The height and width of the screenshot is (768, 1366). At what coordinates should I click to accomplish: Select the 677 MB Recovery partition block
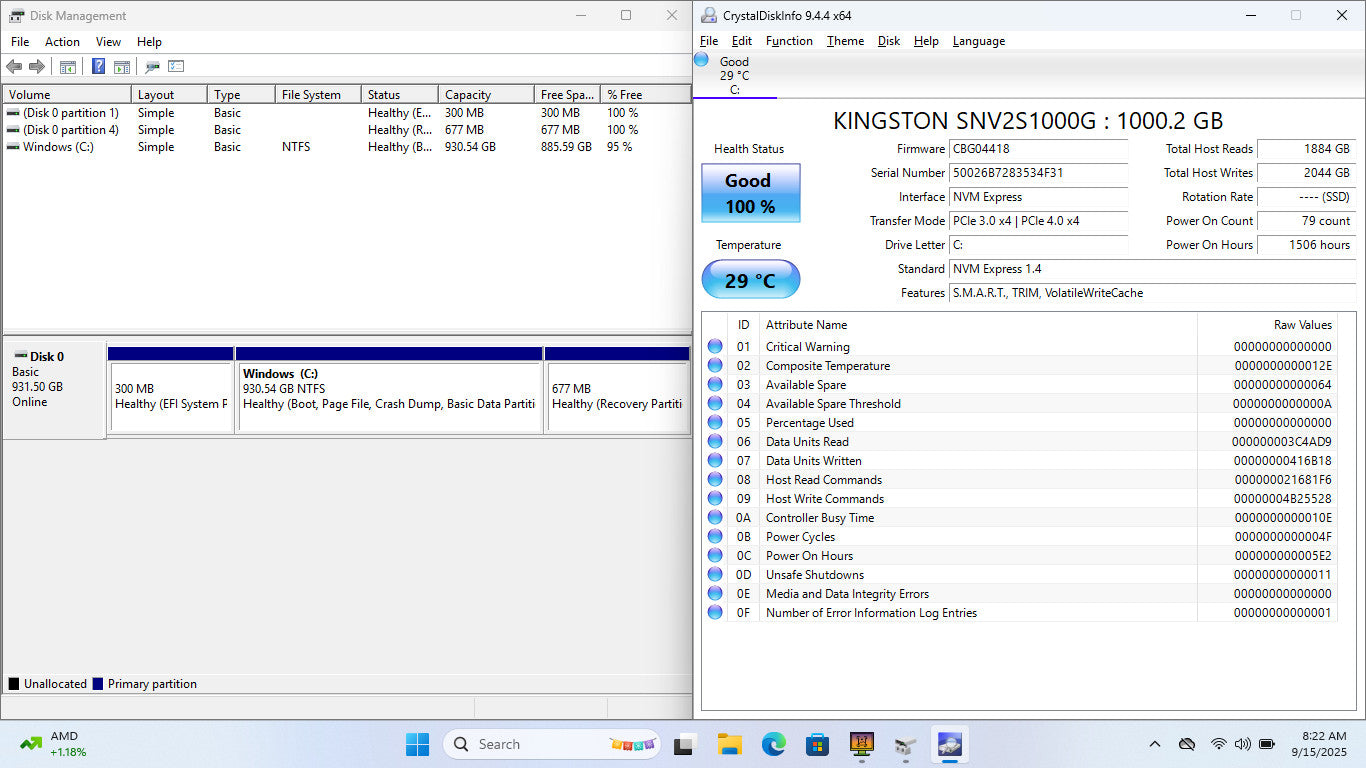pyautogui.click(x=617, y=396)
